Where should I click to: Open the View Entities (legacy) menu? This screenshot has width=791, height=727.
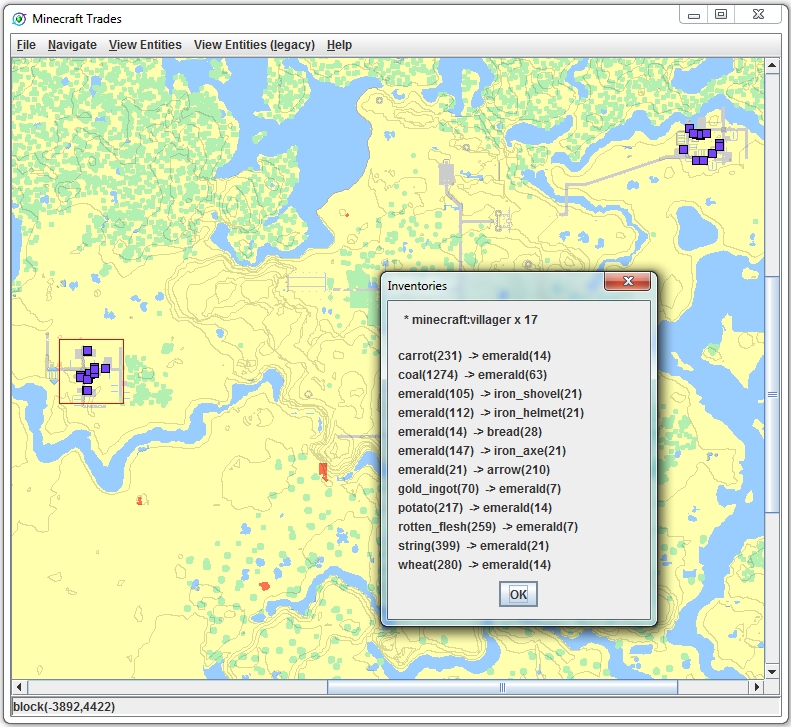[254, 45]
